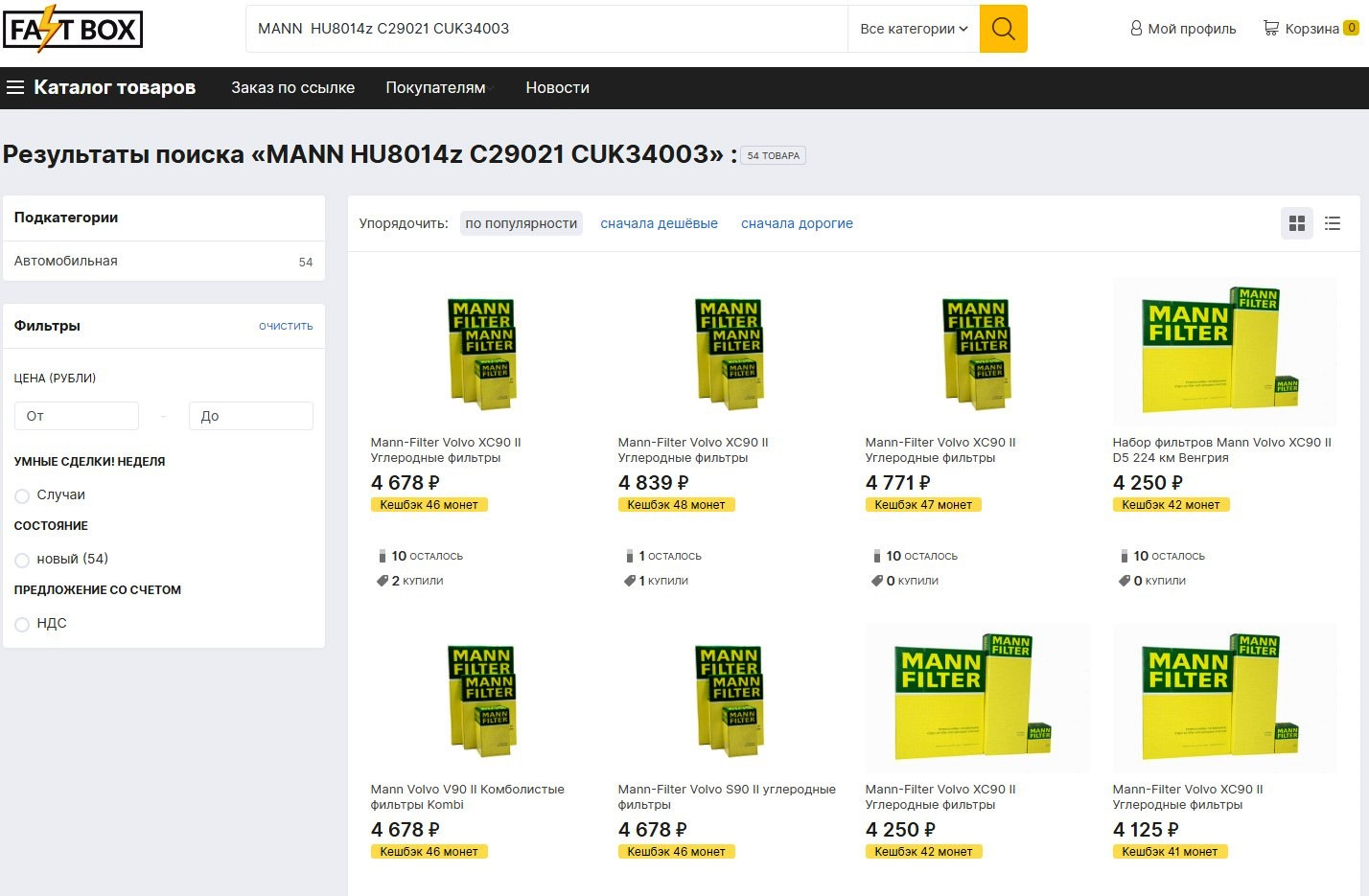
Task: Sort by сначала дорогие
Action: (x=797, y=223)
